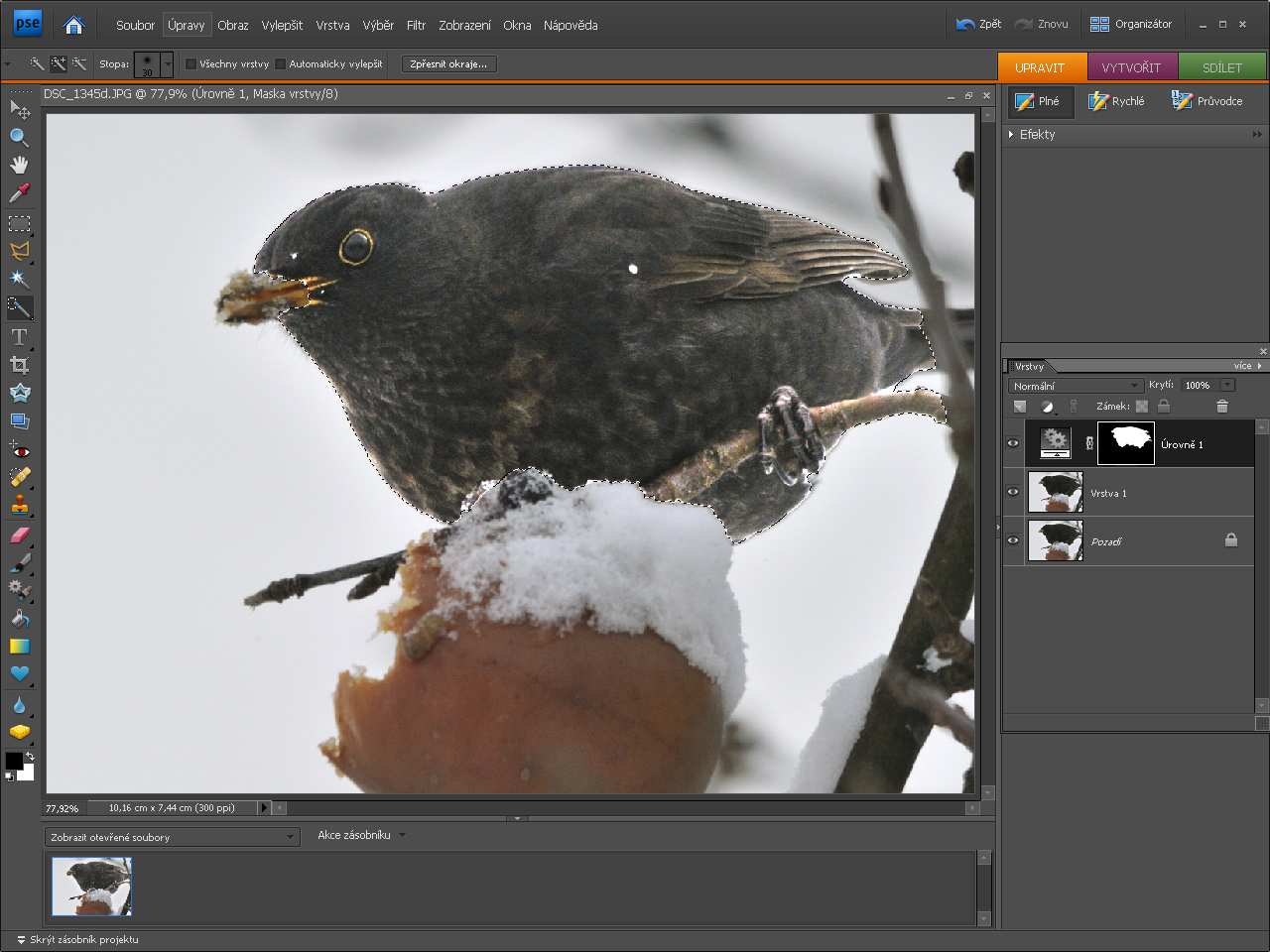Enable Automaticky vylepšit checkbox
1270x952 pixels.
(281, 64)
